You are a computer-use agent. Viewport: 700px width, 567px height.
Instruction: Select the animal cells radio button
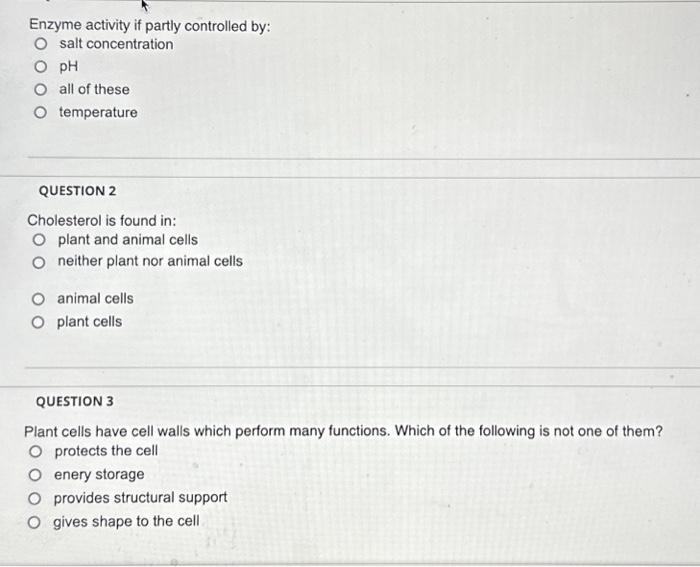(x=38, y=299)
